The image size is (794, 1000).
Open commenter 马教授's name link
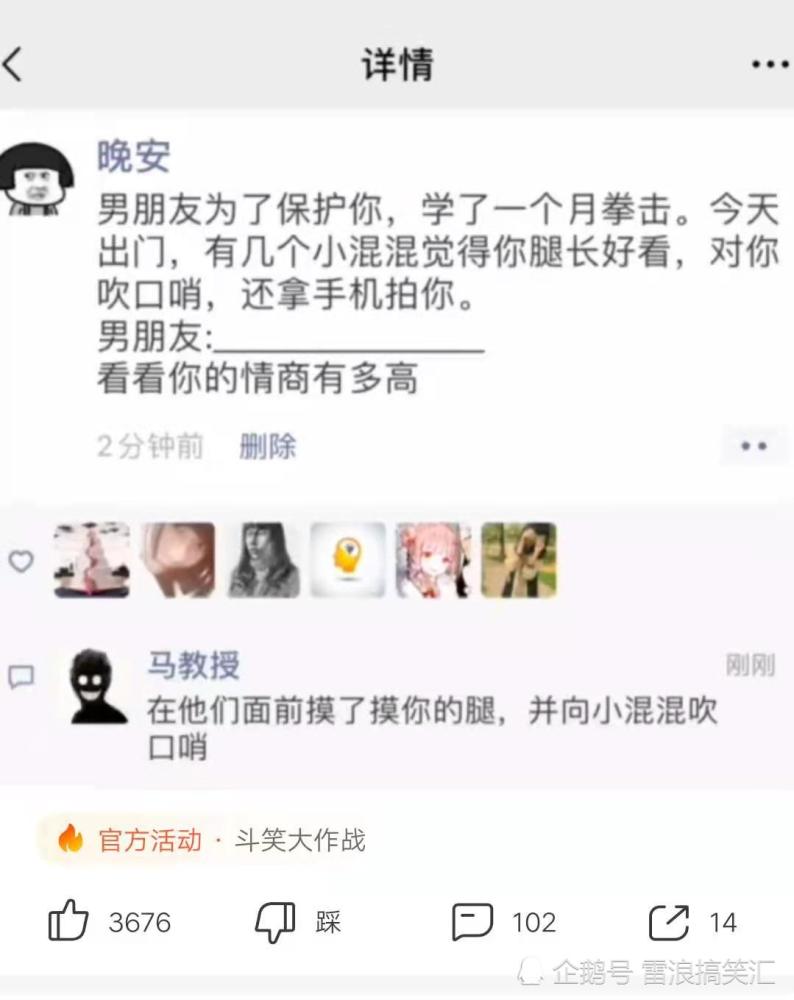(x=194, y=665)
